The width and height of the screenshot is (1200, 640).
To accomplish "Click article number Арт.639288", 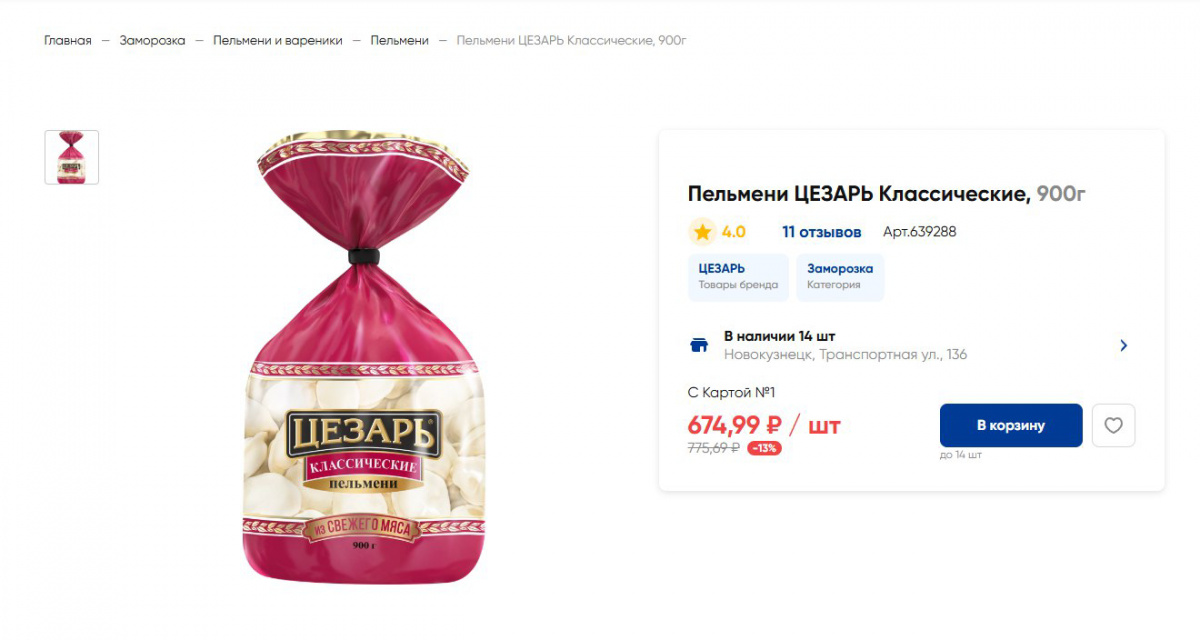I will (x=919, y=232).
